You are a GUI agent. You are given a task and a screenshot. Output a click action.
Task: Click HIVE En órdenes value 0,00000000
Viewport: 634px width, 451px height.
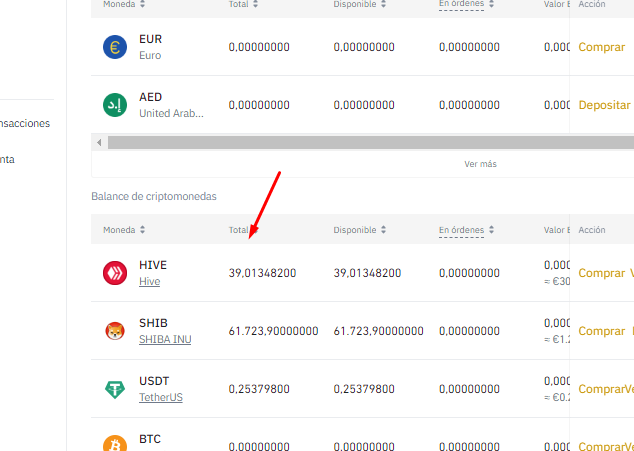469,273
